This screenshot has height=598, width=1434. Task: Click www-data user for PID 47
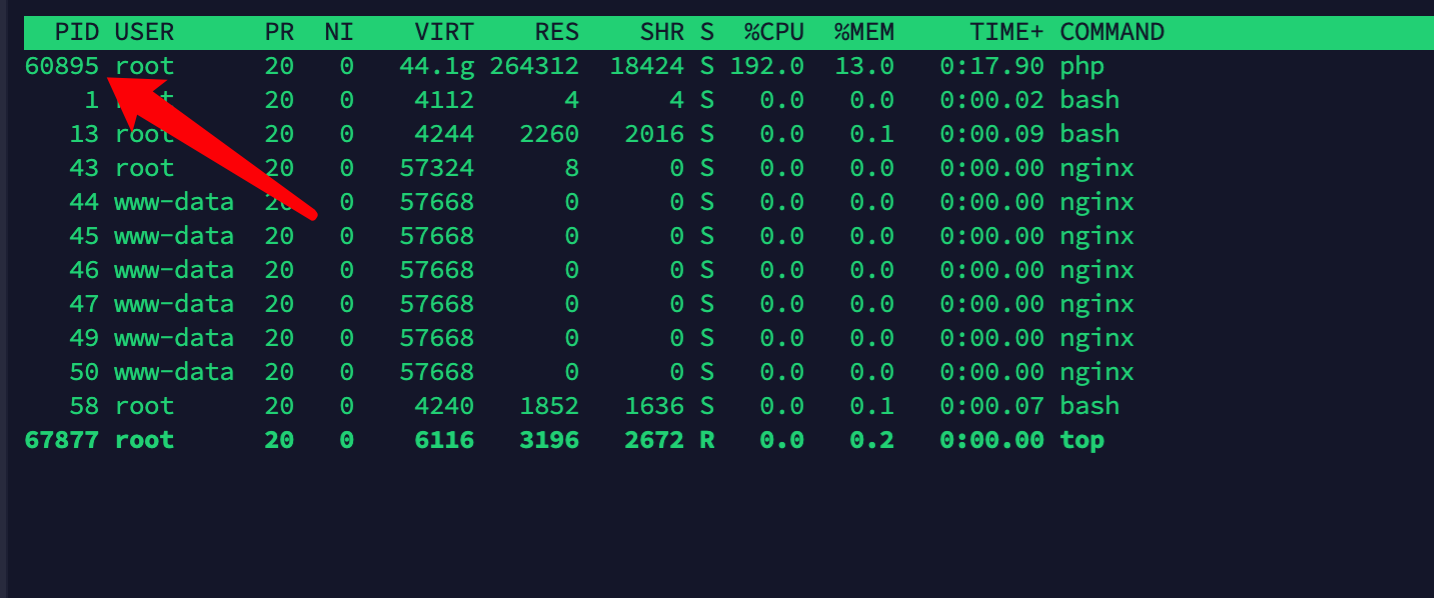174,304
